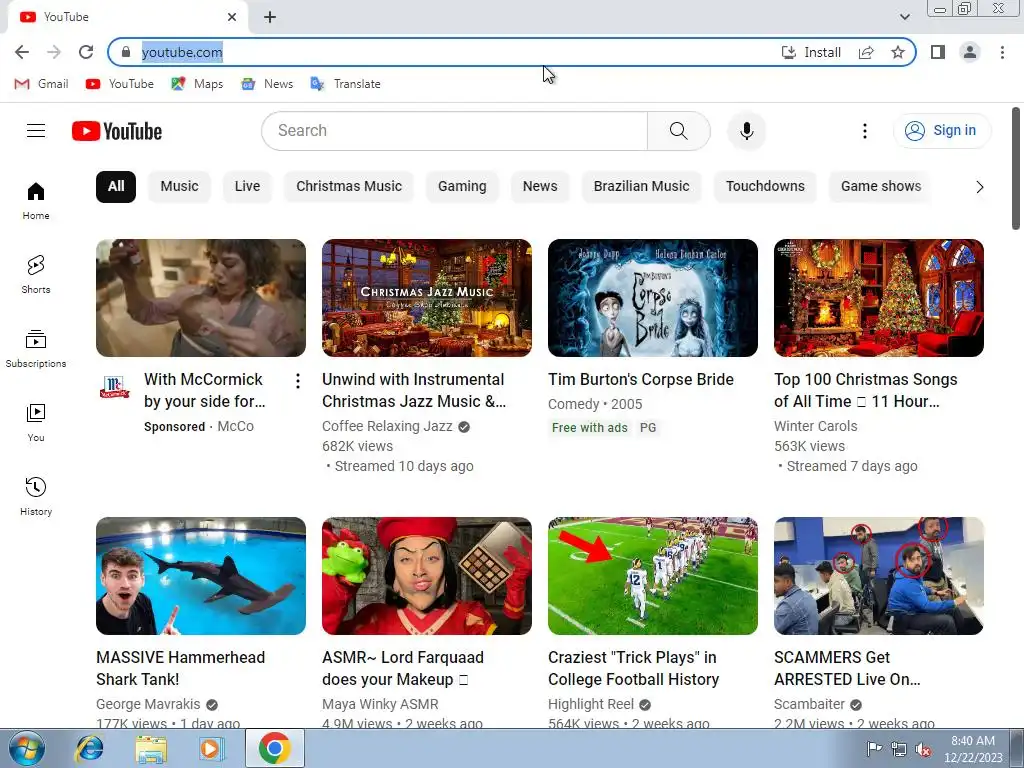The width and height of the screenshot is (1024, 768).
Task: Open Coffee Relaxing Jazz channel link
Action: (387, 426)
